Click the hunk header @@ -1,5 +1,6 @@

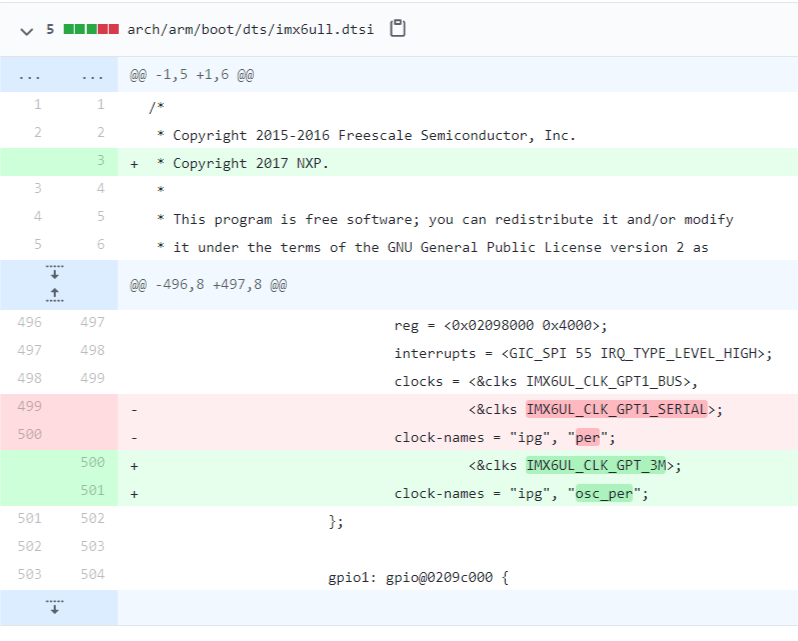[x=192, y=75]
